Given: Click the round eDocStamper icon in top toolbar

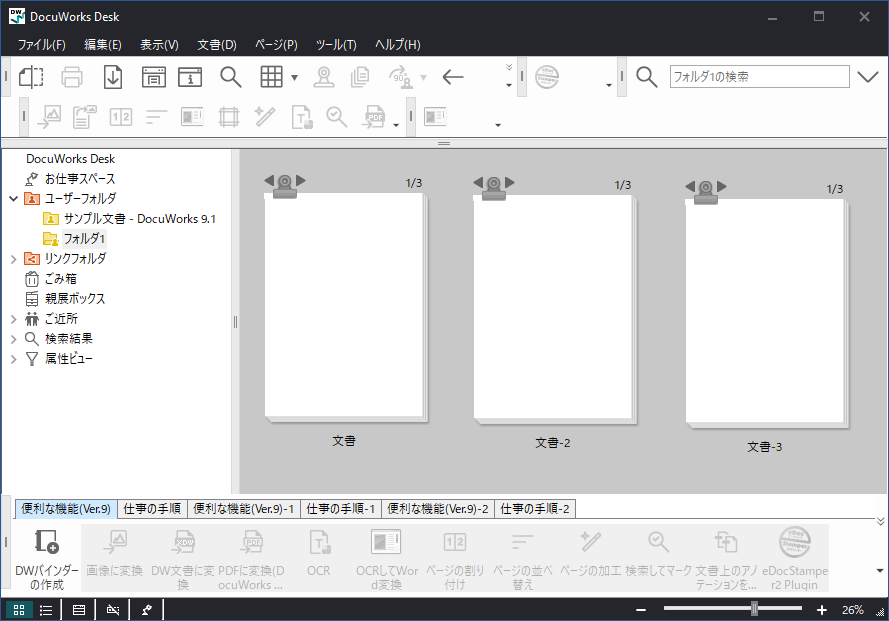Looking at the screenshot, I should coord(547,77).
